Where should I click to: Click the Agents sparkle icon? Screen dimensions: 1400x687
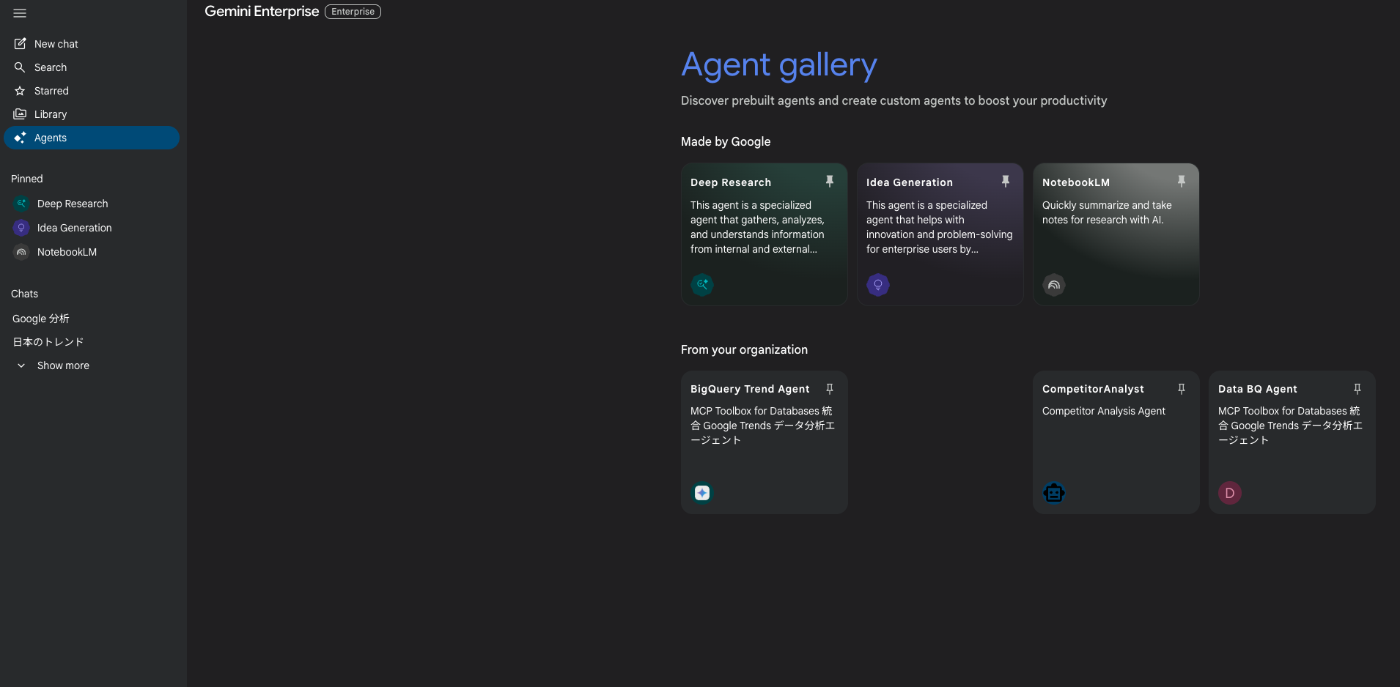tap(20, 138)
